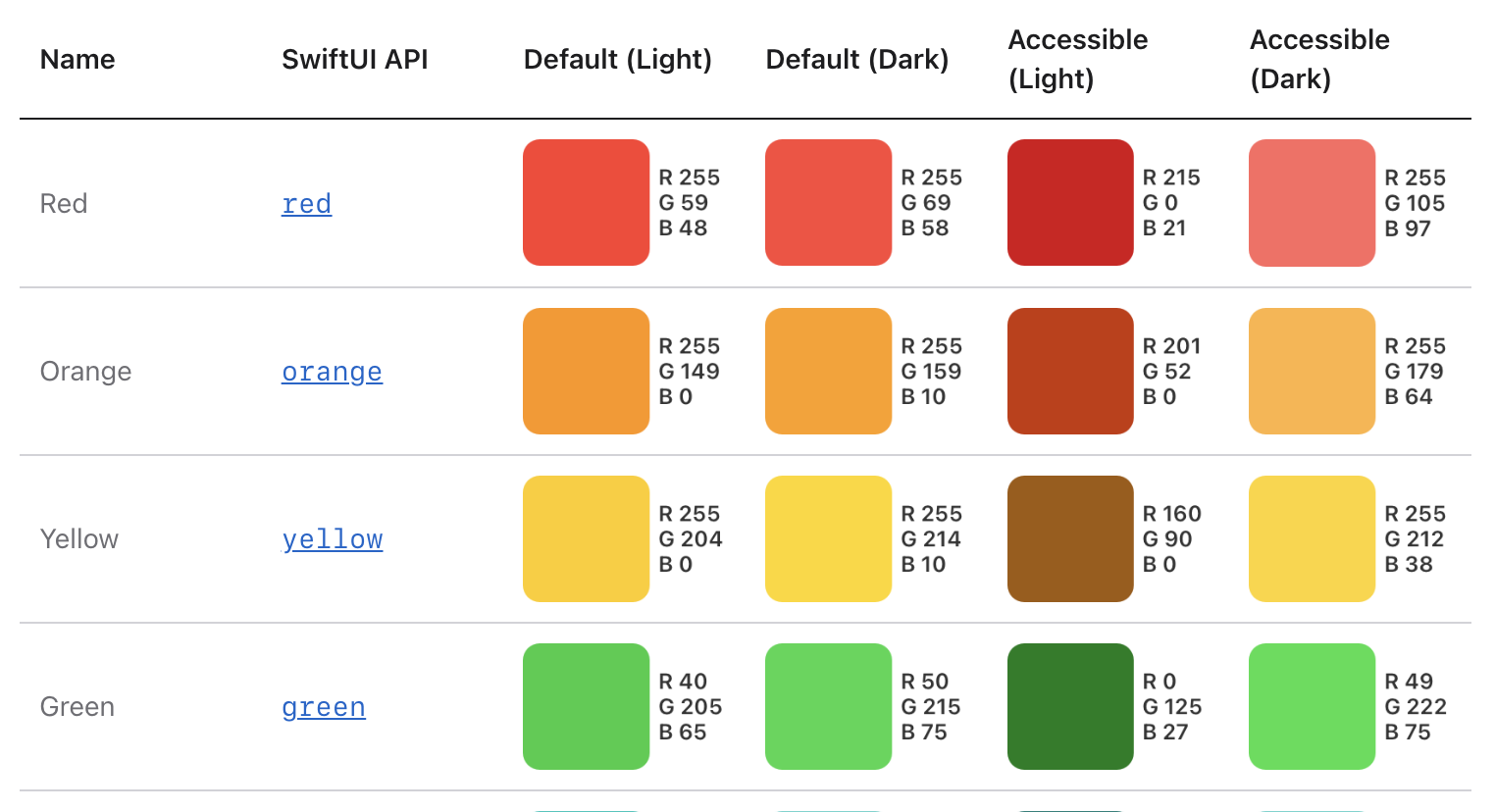Viewport: 1495px width, 812px height.
Task: Open the green SwiftUI API link
Action: click(323, 707)
